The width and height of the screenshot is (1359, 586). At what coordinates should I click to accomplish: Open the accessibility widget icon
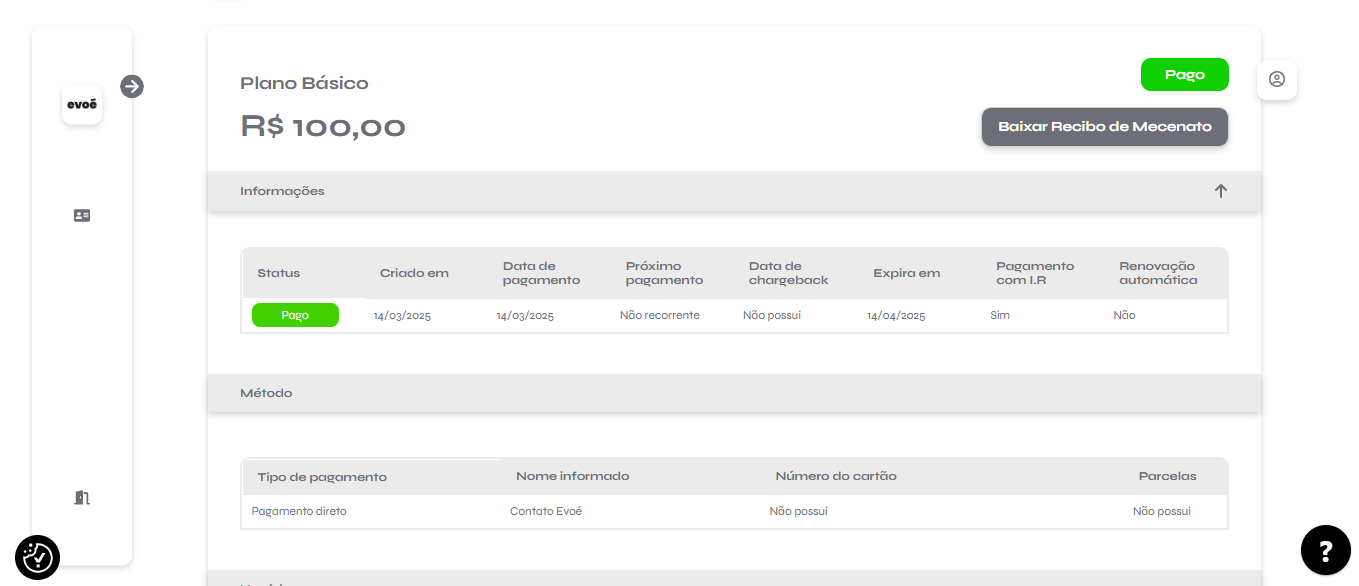38,557
